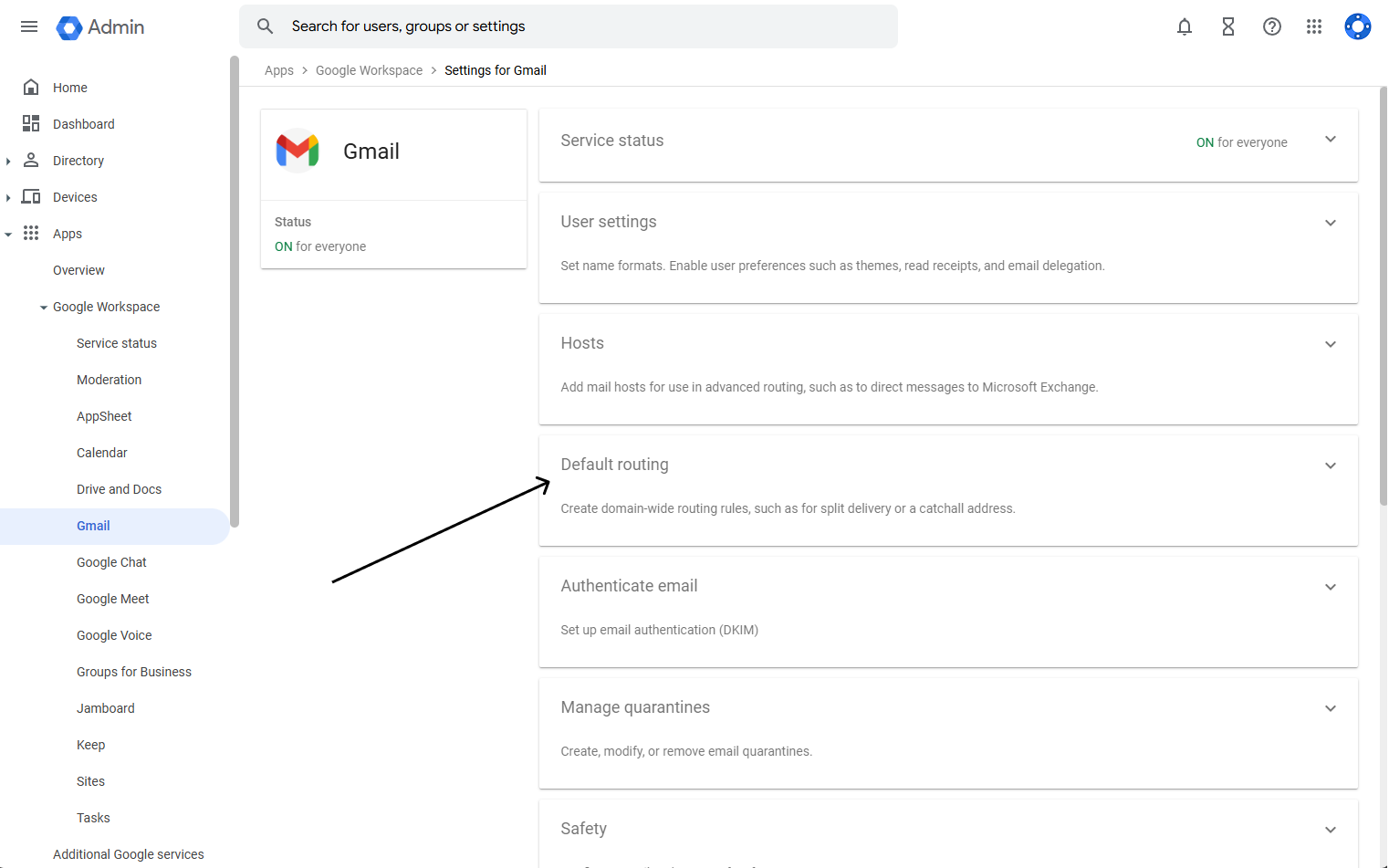Viewport: 1389px width, 868px height.
Task: Click the Gmail logo in the card
Action: coord(298,151)
